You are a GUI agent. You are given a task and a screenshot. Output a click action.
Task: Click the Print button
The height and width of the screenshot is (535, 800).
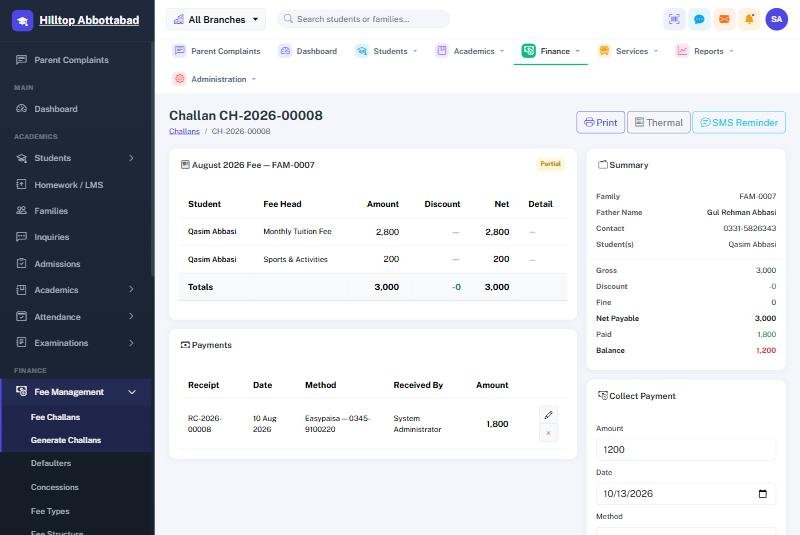pos(601,122)
